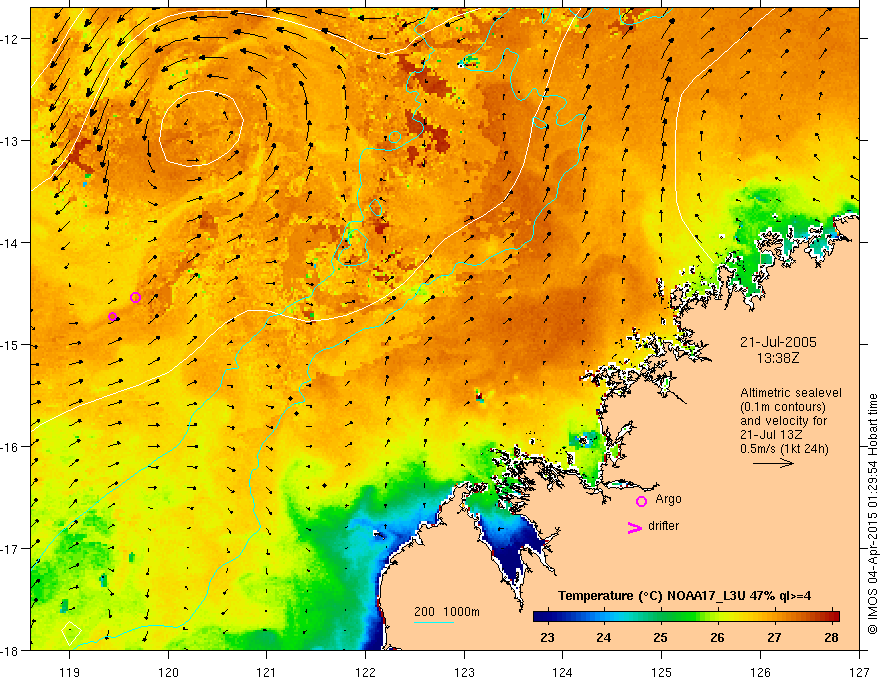Click the '200 1000m' isobath legend label
Screen dimensions: 880x680
click(x=447, y=612)
